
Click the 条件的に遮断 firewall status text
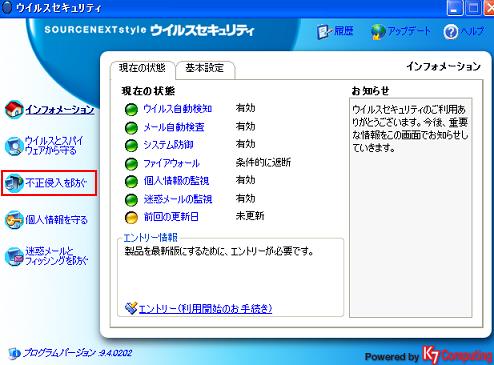[263, 163]
